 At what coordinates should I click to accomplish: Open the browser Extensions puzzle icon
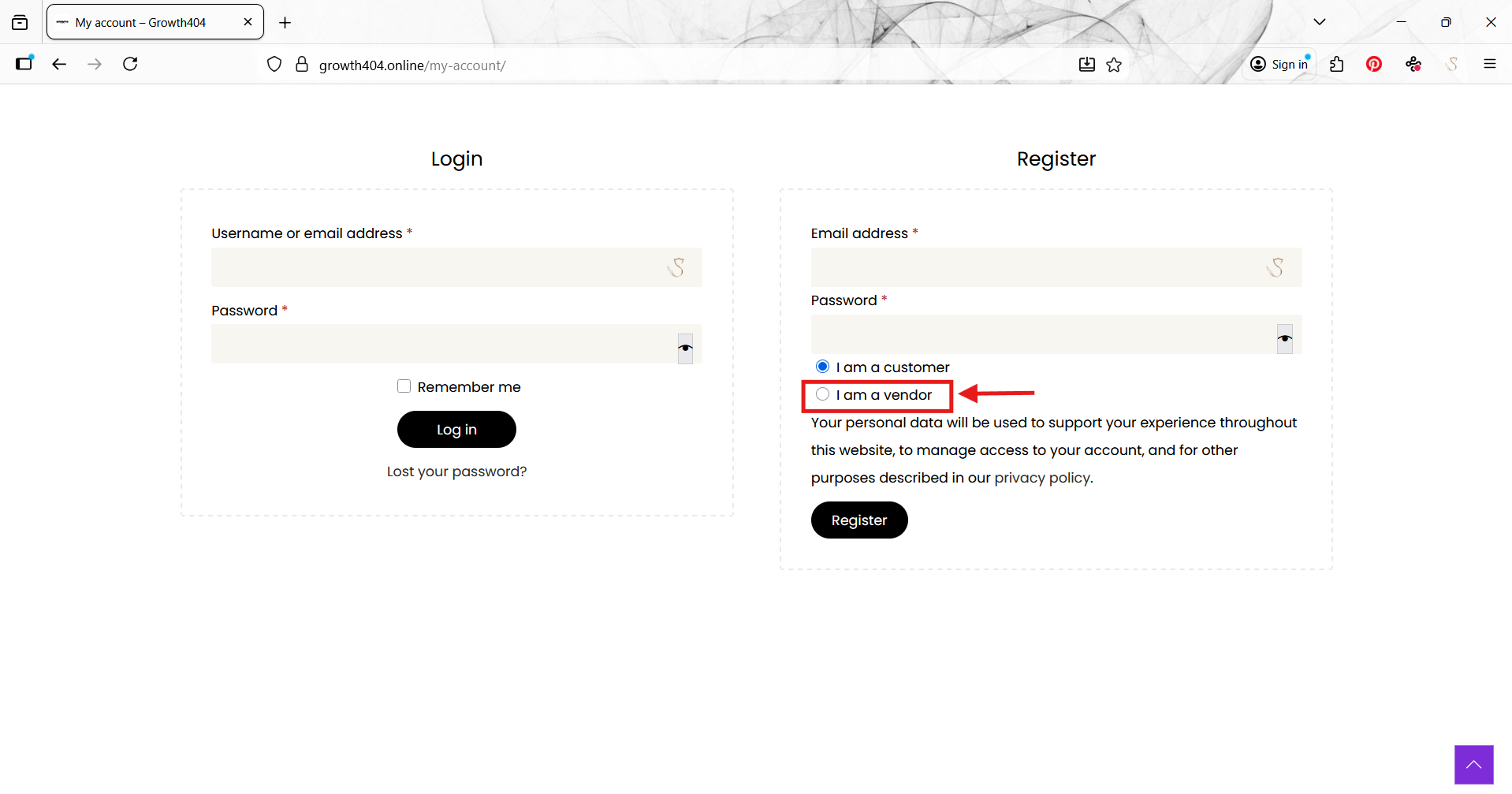(1336, 65)
